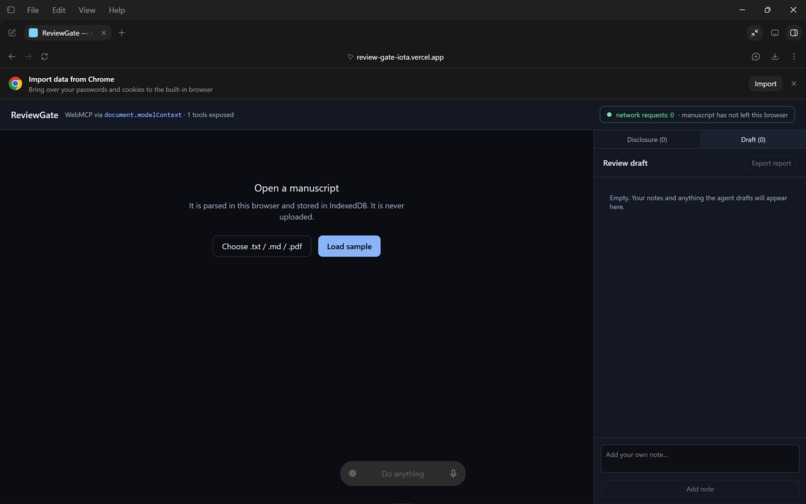
Task: Click the chat bubble play icon
Action: point(756,57)
